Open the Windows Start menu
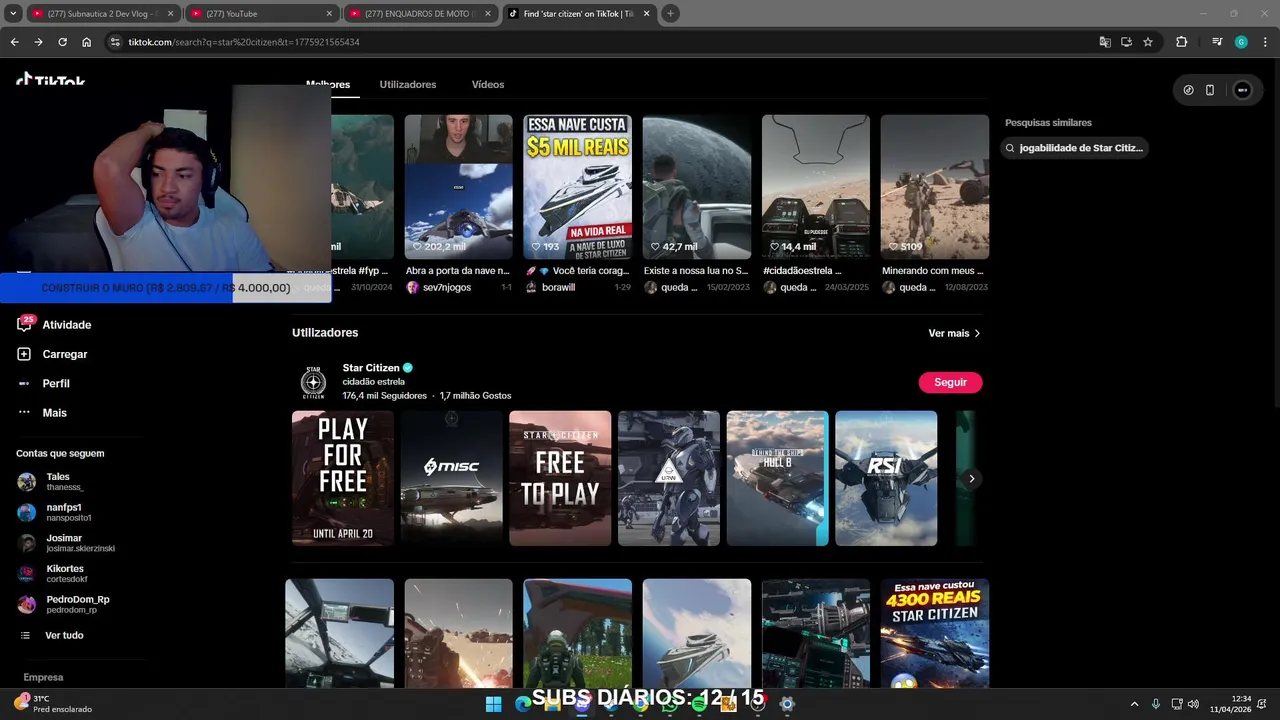 (x=493, y=704)
